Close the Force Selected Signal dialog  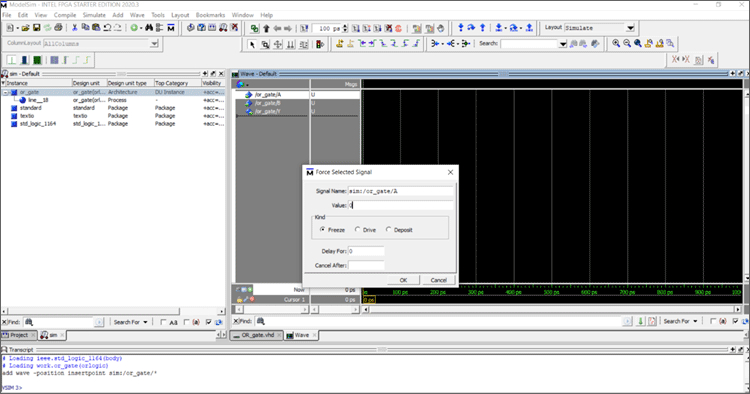pyautogui.click(x=450, y=172)
